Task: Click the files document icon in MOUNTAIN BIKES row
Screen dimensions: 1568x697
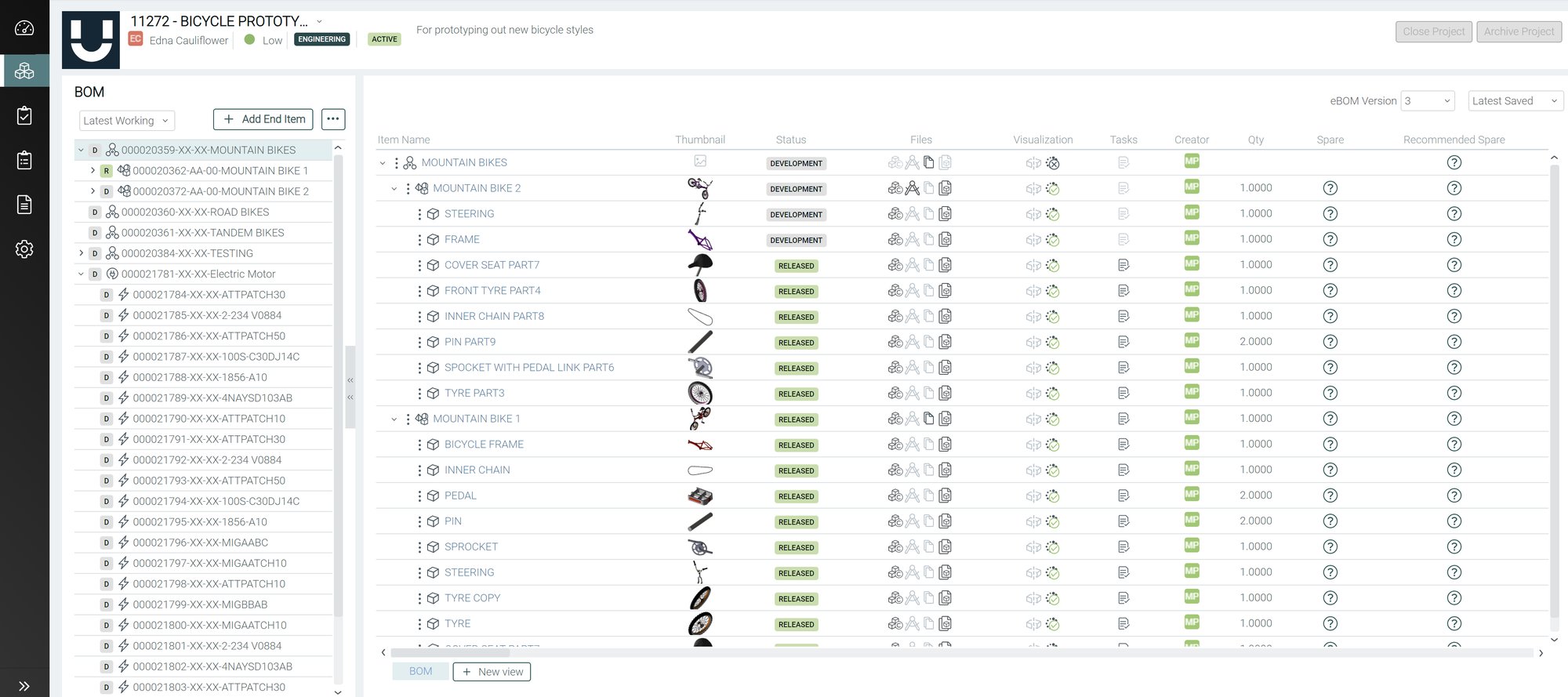Action: tap(929, 162)
